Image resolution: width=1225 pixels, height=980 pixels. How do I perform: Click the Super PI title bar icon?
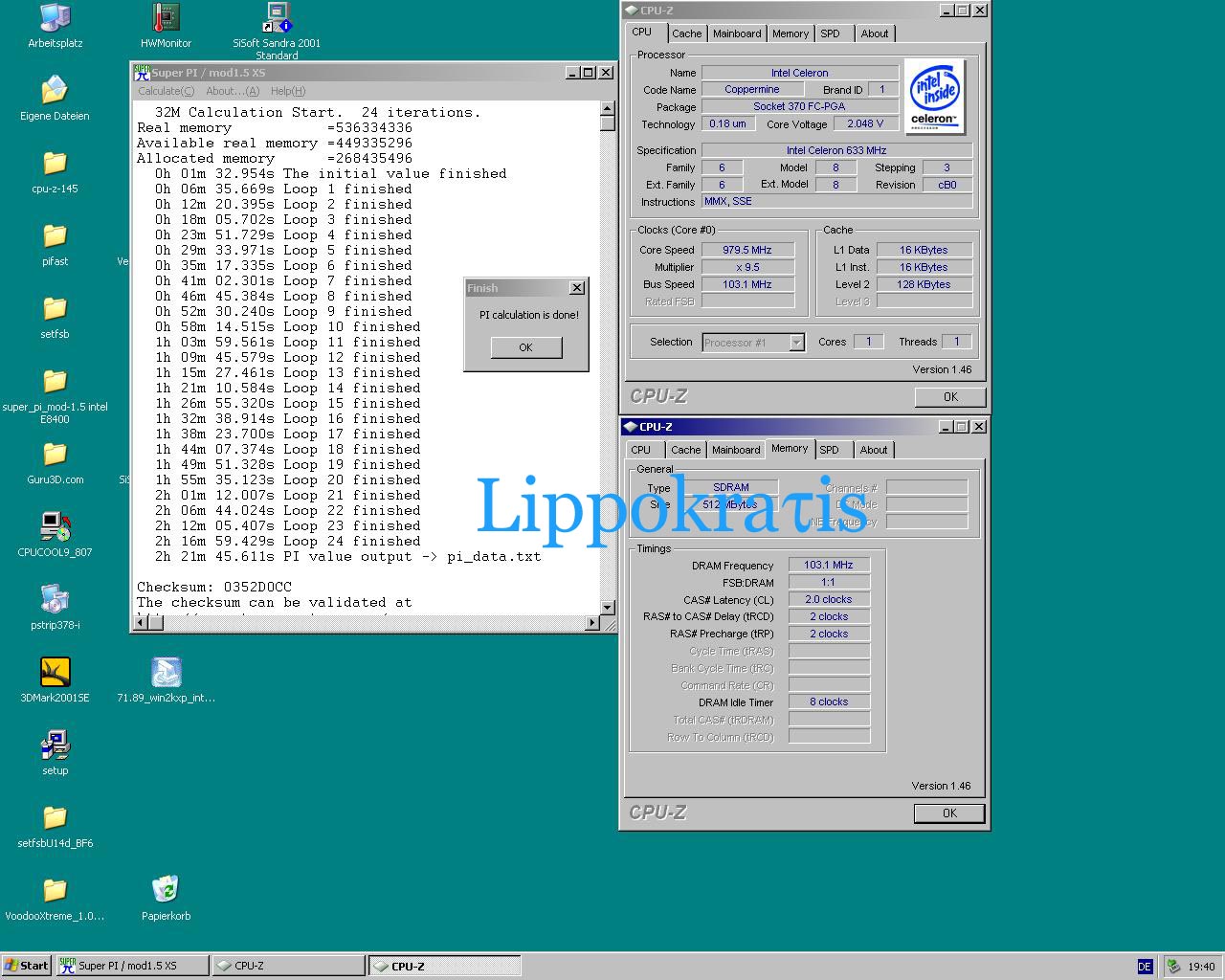(x=142, y=72)
